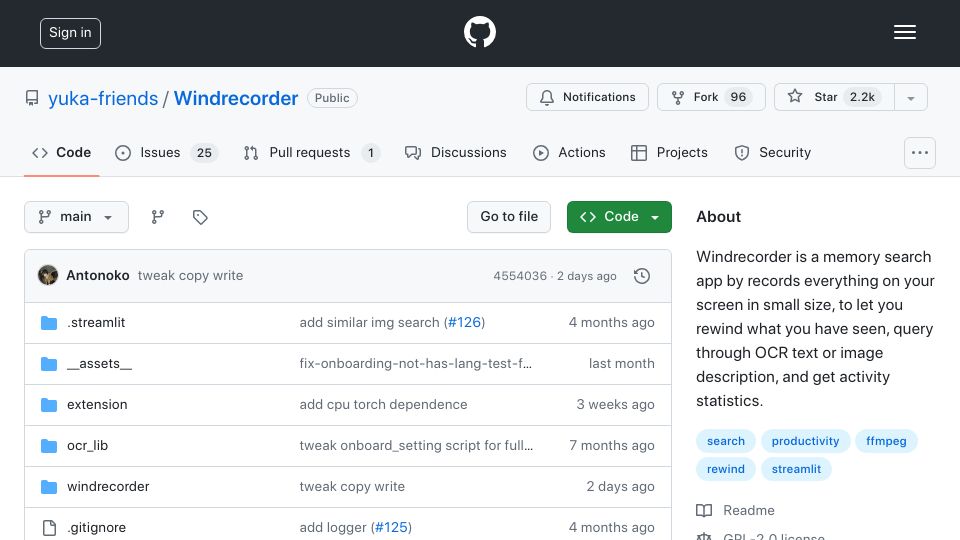Open the Projects tab
Image resolution: width=960 pixels, height=540 pixels.
pyautogui.click(x=669, y=152)
